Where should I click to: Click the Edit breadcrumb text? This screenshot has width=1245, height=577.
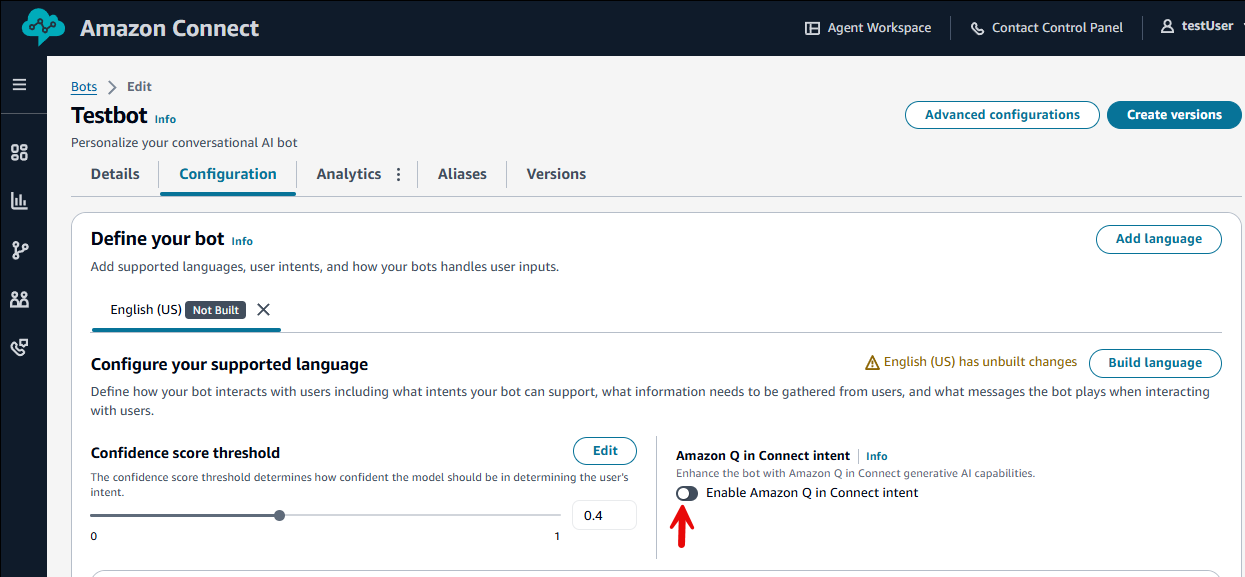pos(139,87)
